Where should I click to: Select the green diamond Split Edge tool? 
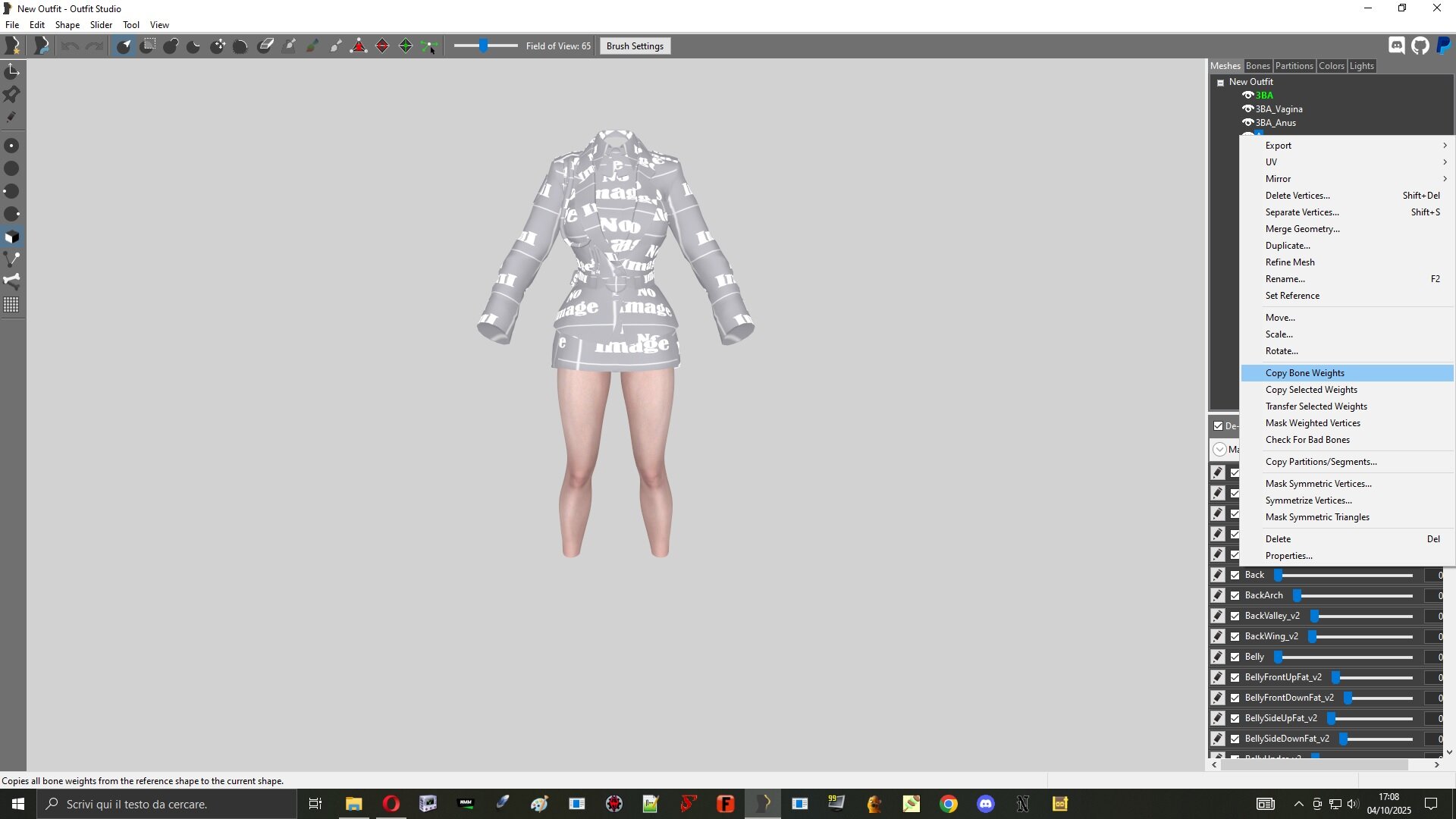[x=406, y=46]
